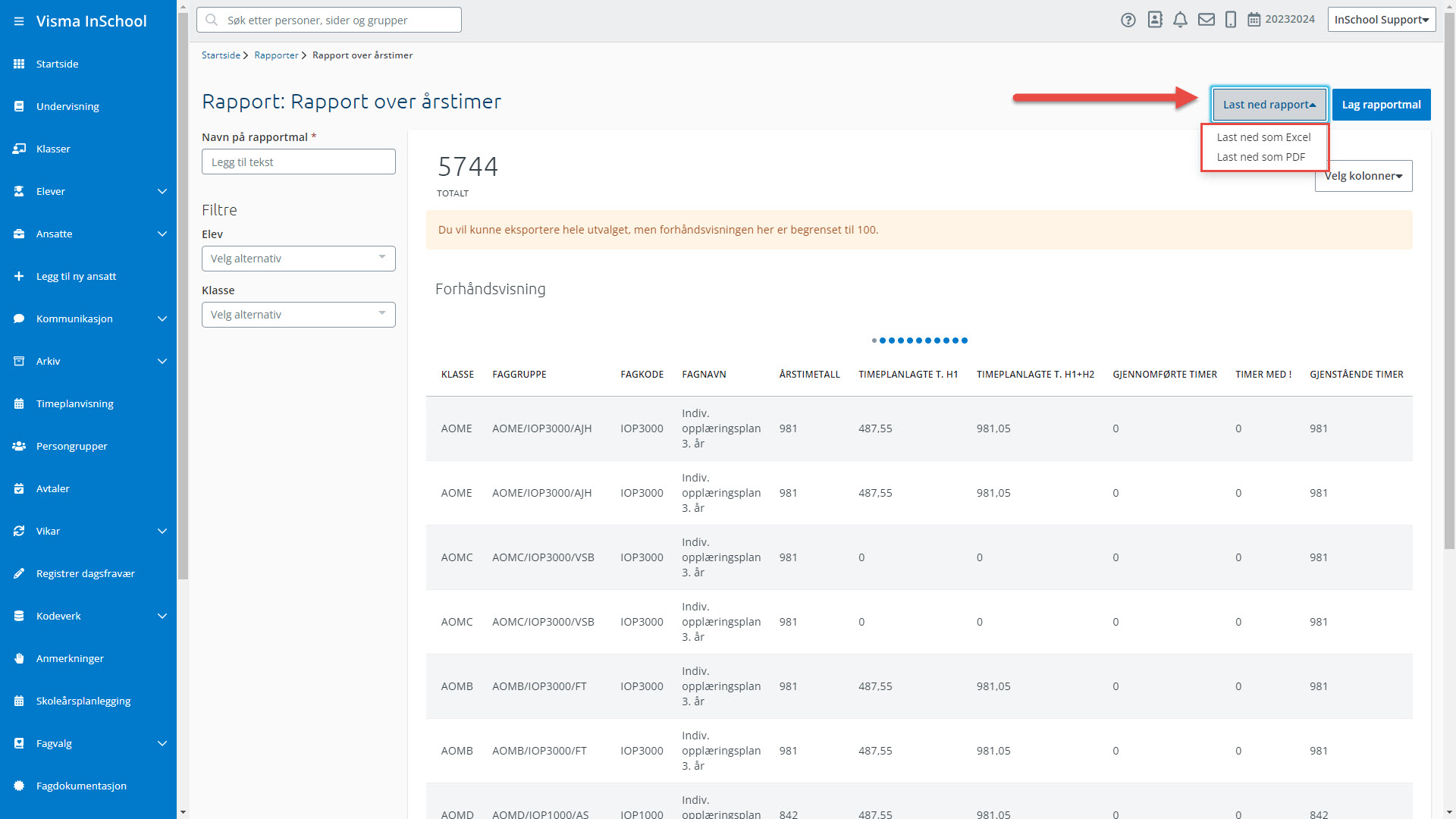Viewport: 1456px width, 819px height.
Task: Open Persongrupper in the sidebar
Action: 72,446
